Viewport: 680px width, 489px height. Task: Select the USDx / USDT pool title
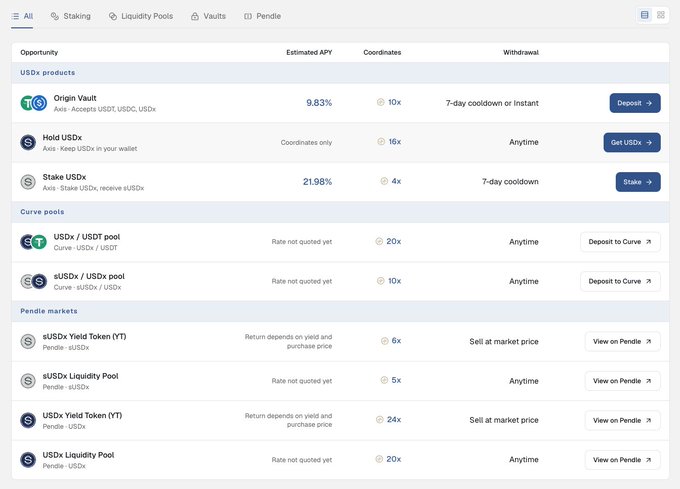click(x=87, y=237)
